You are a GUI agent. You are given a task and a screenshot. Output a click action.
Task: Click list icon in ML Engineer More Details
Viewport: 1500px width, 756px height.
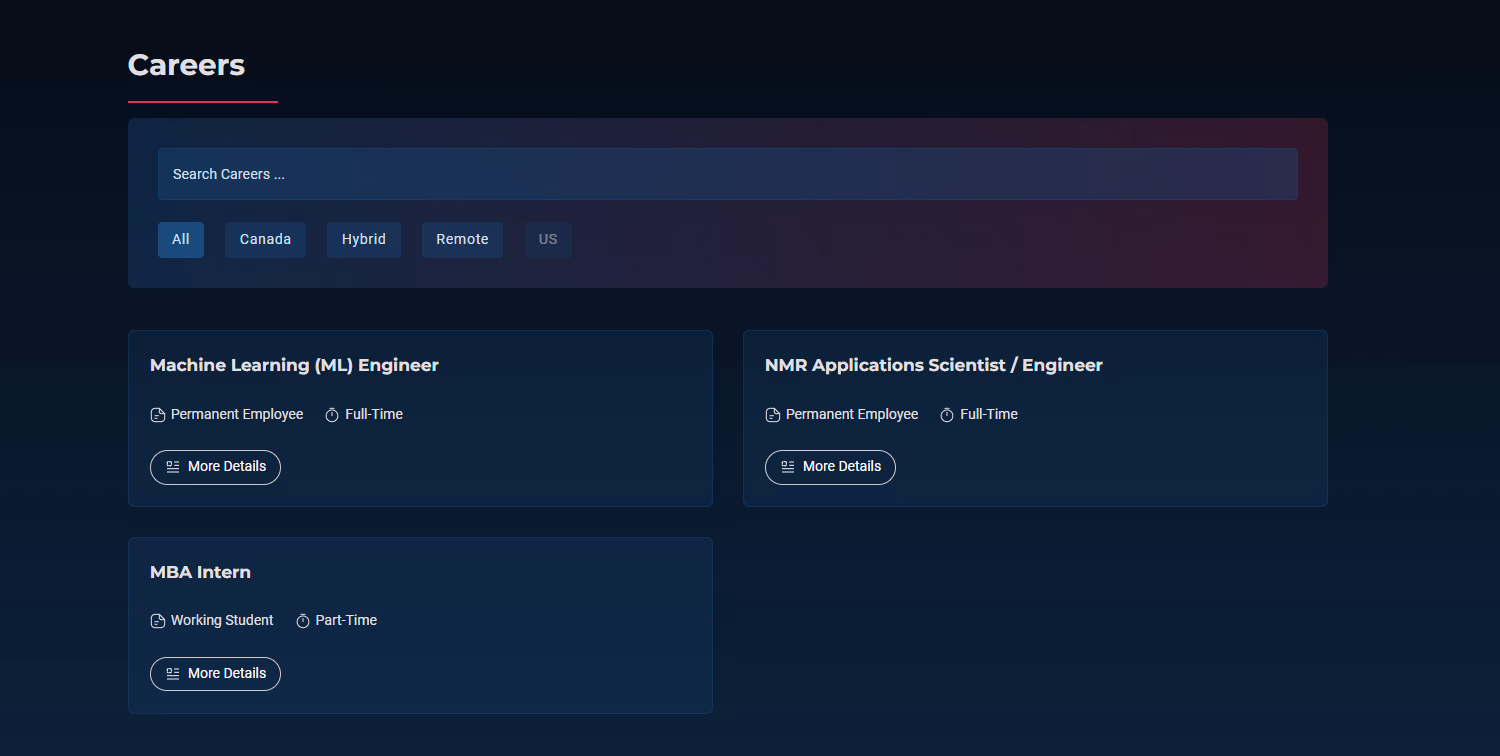click(x=173, y=467)
